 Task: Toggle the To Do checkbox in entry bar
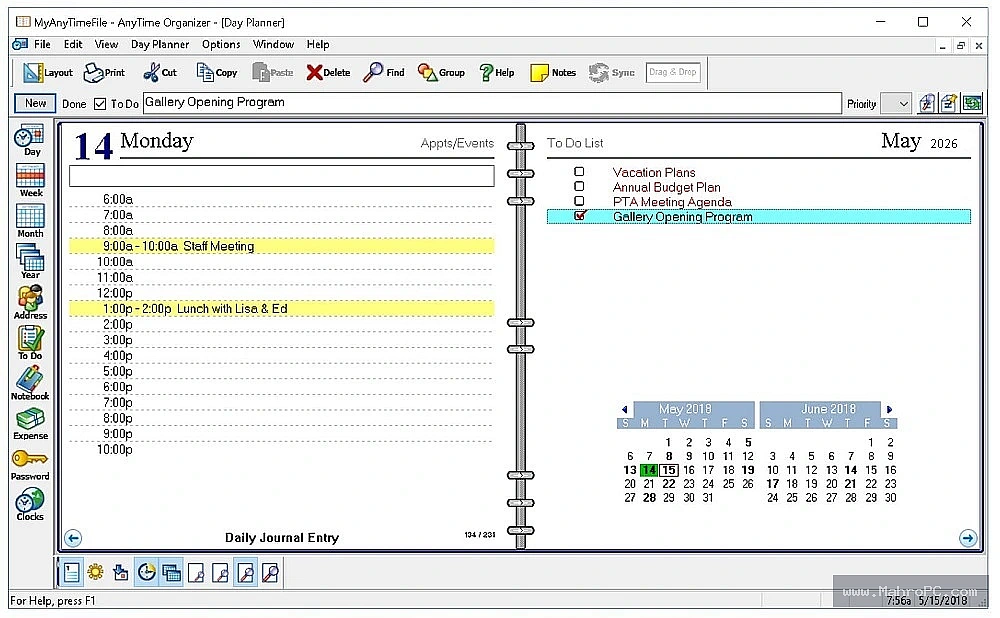(x=100, y=104)
